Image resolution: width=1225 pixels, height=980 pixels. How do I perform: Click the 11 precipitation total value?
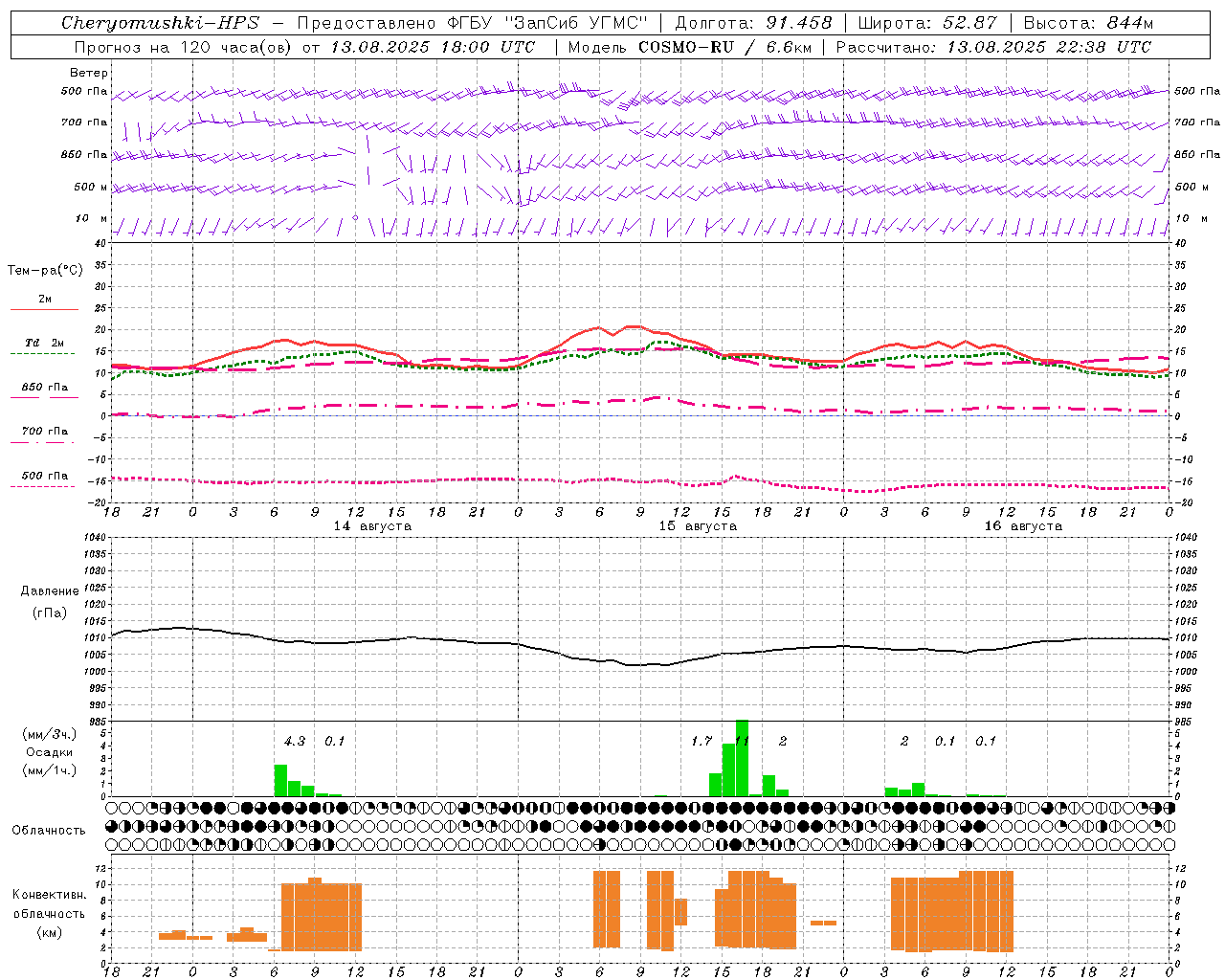[742, 741]
